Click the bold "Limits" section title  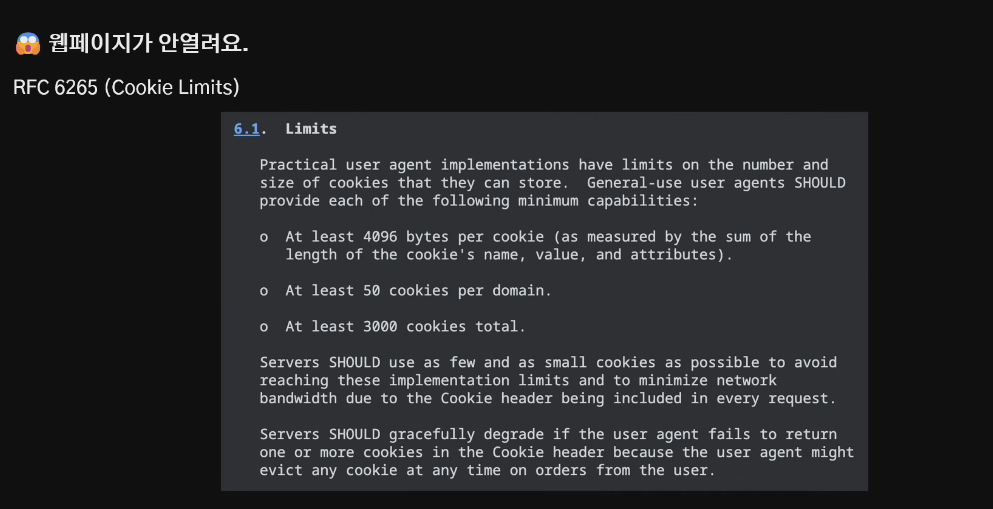pos(311,129)
